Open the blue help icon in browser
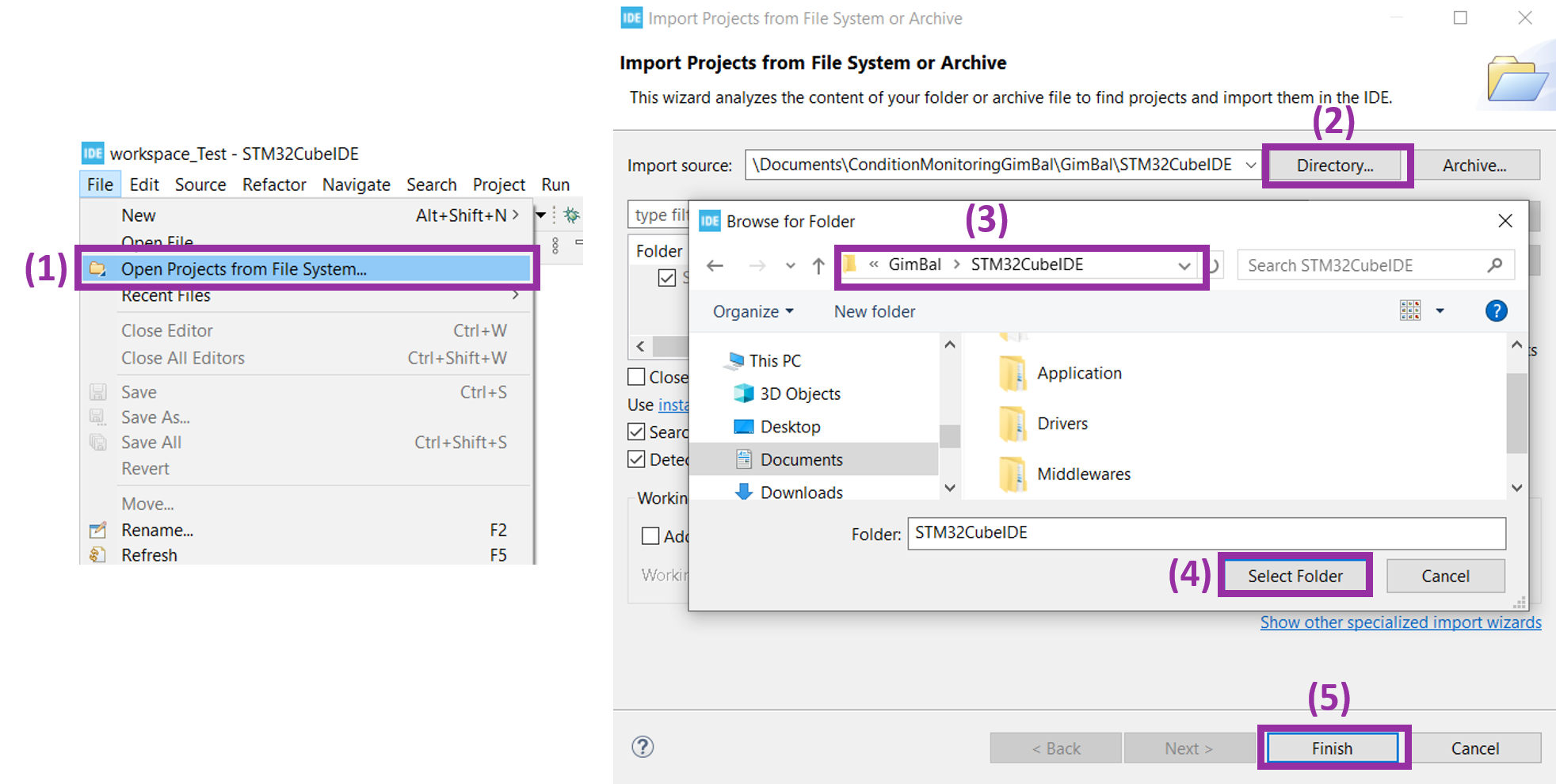The height and width of the screenshot is (784, 1556). tap(1496, 310)
